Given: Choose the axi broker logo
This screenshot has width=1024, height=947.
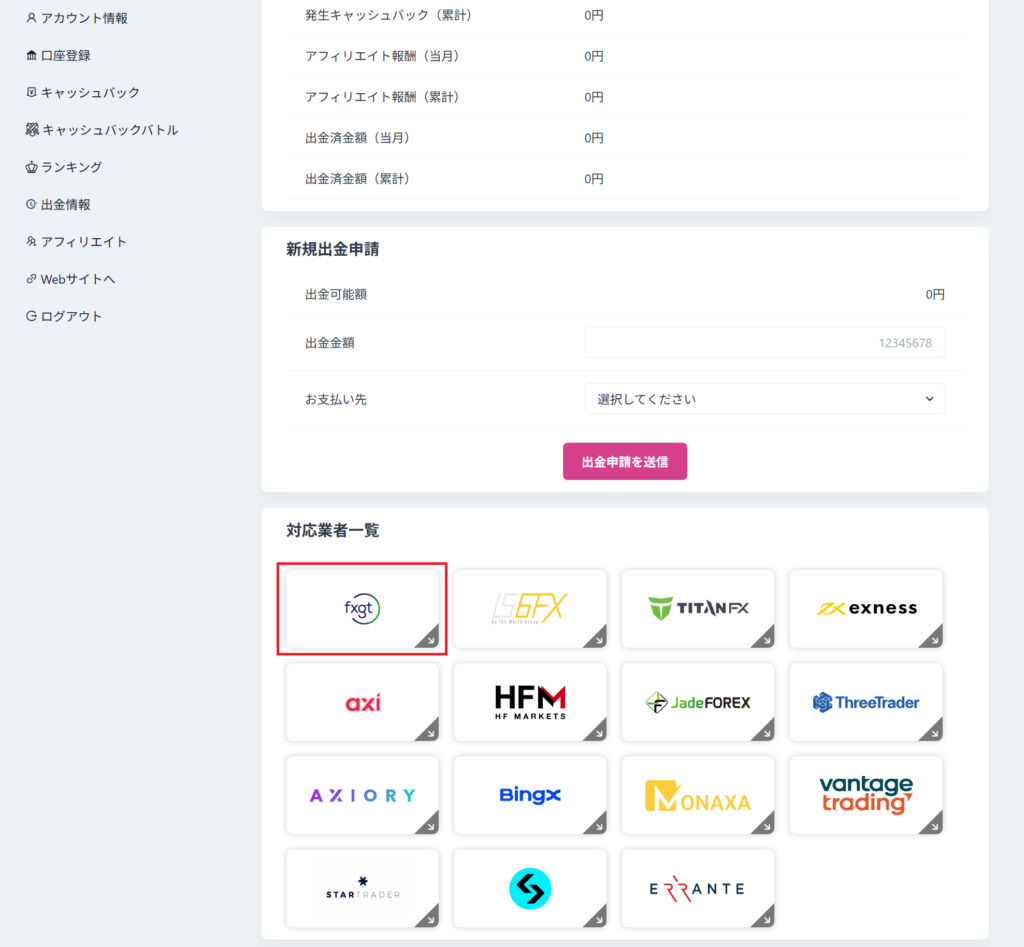Looking at the screenshot, I should pyautogui.click(x=362, y=702).
